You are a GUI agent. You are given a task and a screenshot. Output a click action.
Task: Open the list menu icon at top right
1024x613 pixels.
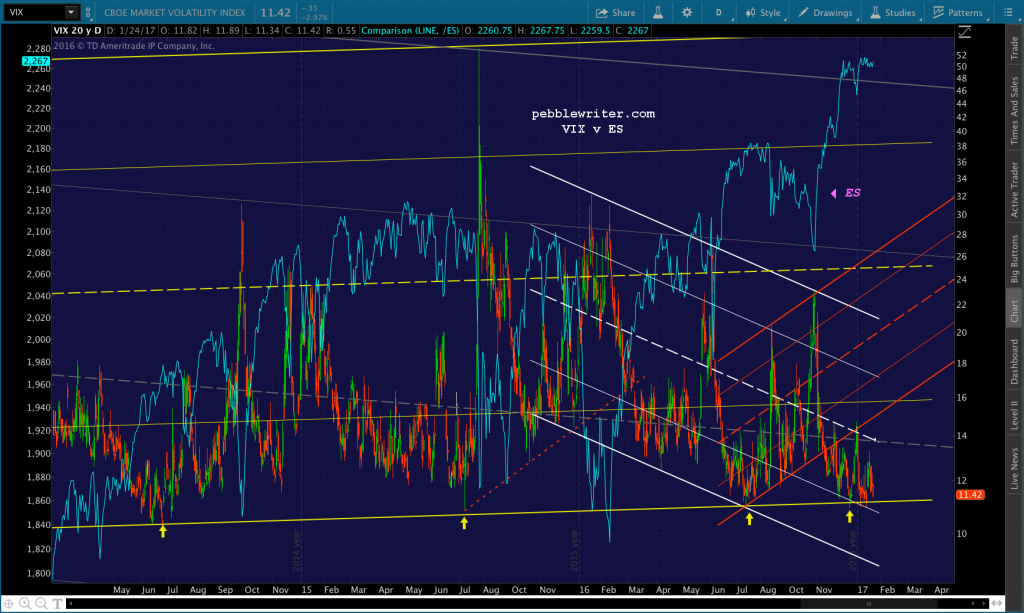(x=1008, y=12)
